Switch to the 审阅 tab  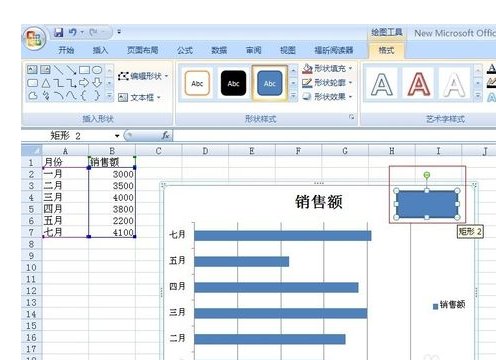point(254,50)
